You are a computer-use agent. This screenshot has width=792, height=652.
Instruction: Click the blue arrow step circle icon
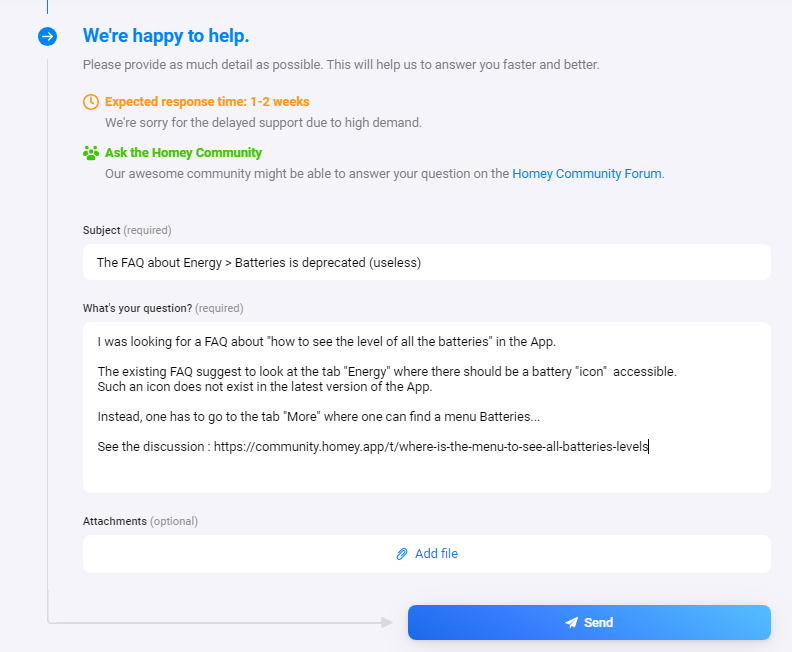click(48, 37)
